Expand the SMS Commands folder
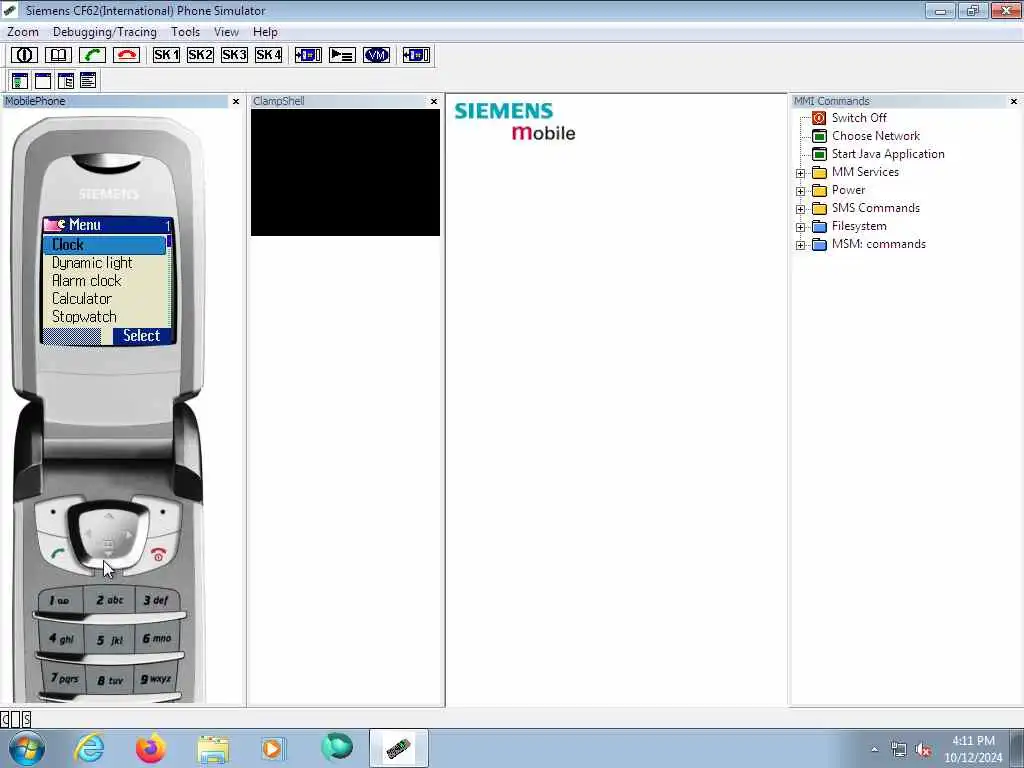1024x768 pixels. point(801,209)
